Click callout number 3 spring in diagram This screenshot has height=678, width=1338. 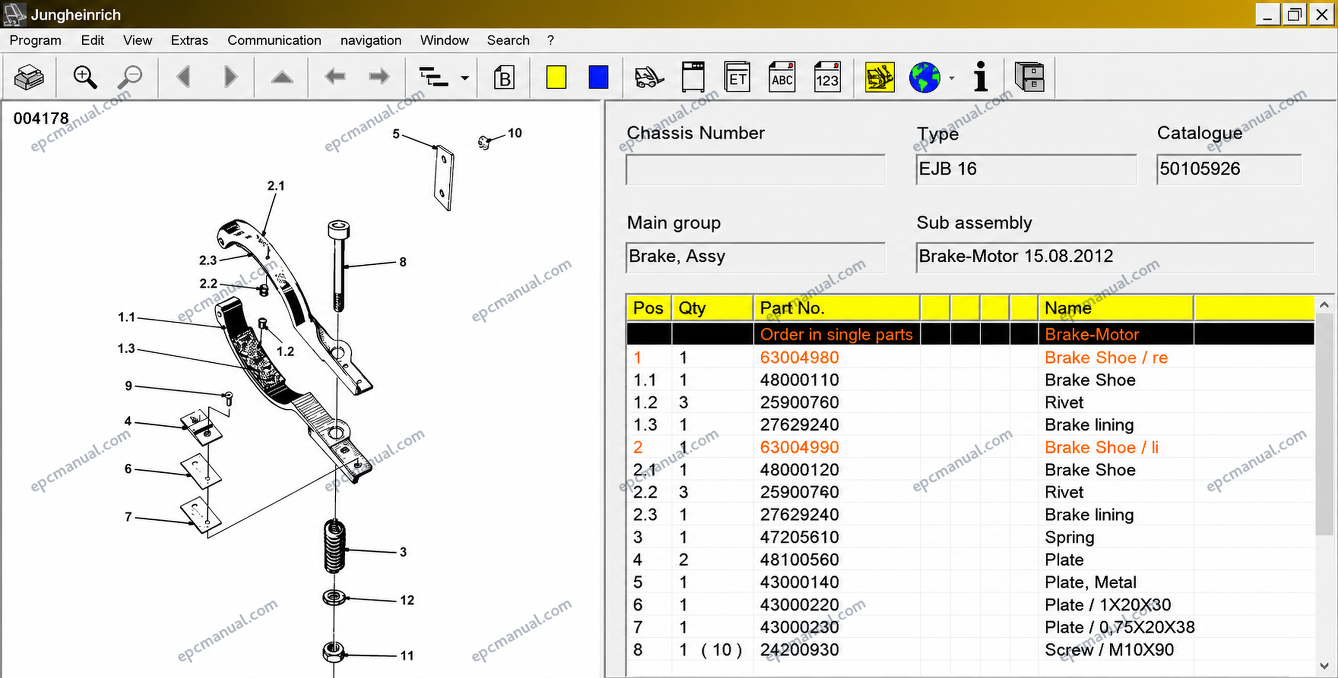click(x=403, y=552)
